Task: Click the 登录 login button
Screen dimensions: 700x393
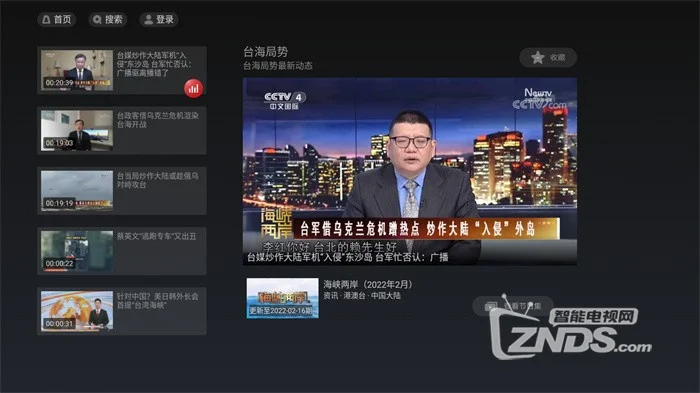Action: (159, 20)
